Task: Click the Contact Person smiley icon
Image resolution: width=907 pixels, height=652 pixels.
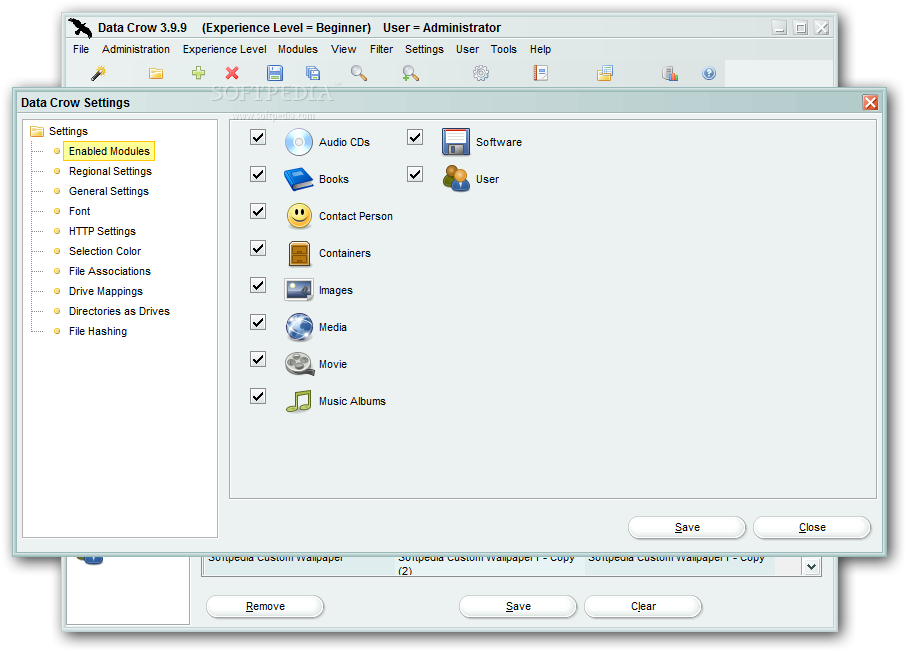Action: click(x=299, y=216)
